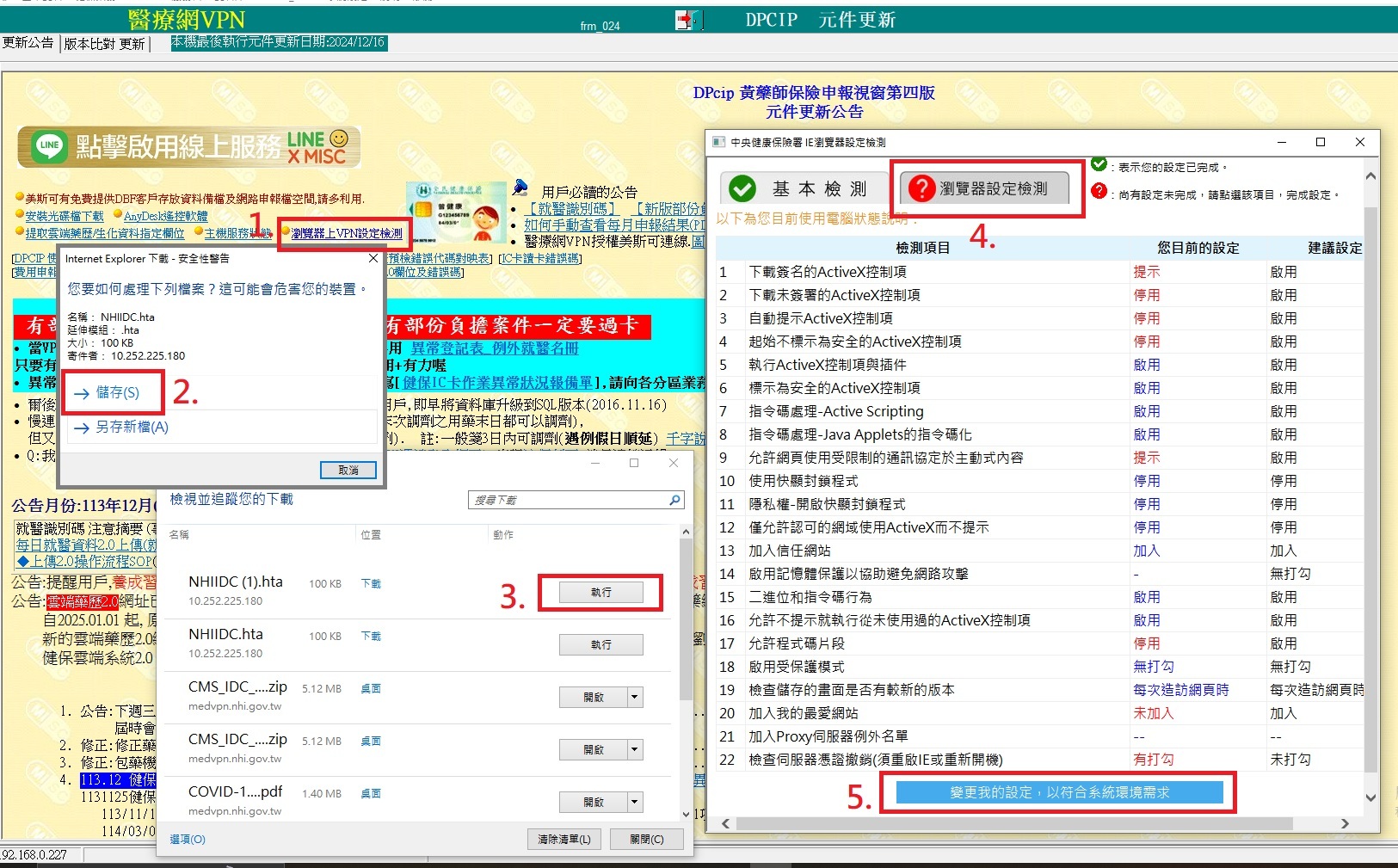Click 變更我的設定 blue button

1059,792
